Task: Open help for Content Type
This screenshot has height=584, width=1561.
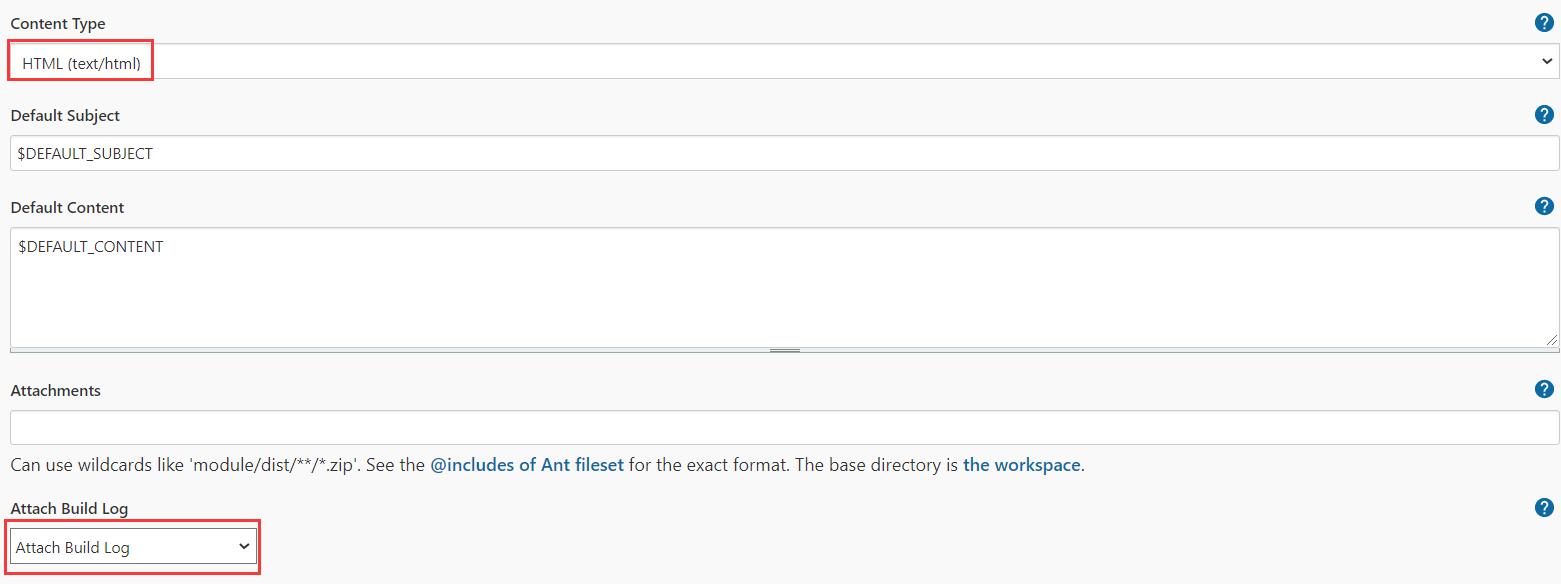Action: click(1544, 23)
